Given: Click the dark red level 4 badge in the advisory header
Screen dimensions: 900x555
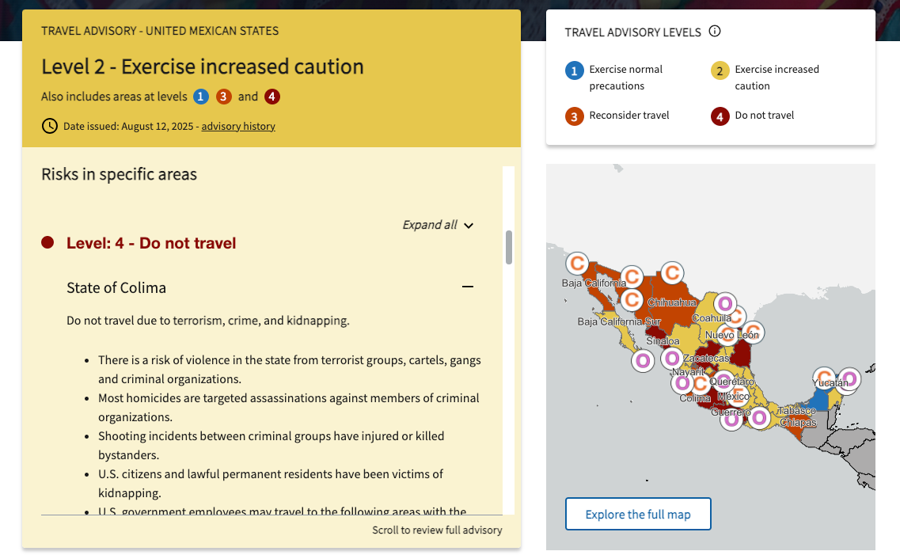Looking at the screenshot, I should 272,96.
